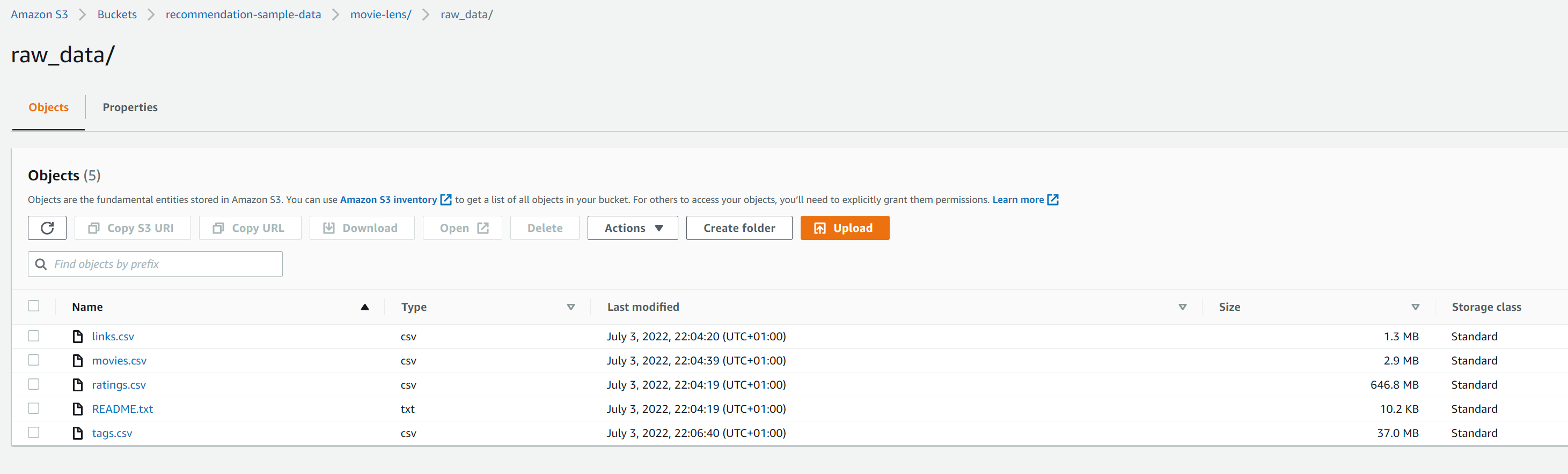Screen dimensions: 1568x474
Task: Click the refresh objects icon button
Action: [x=47, y=228]
